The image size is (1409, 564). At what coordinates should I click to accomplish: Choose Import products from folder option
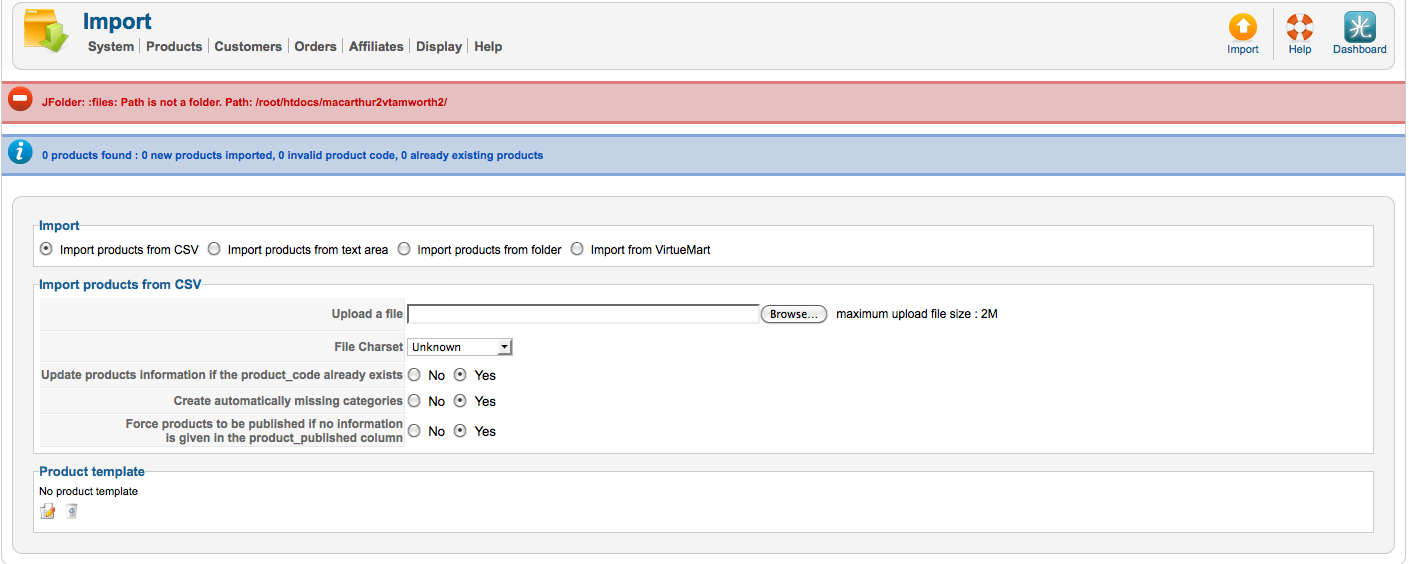coord(404,249)
